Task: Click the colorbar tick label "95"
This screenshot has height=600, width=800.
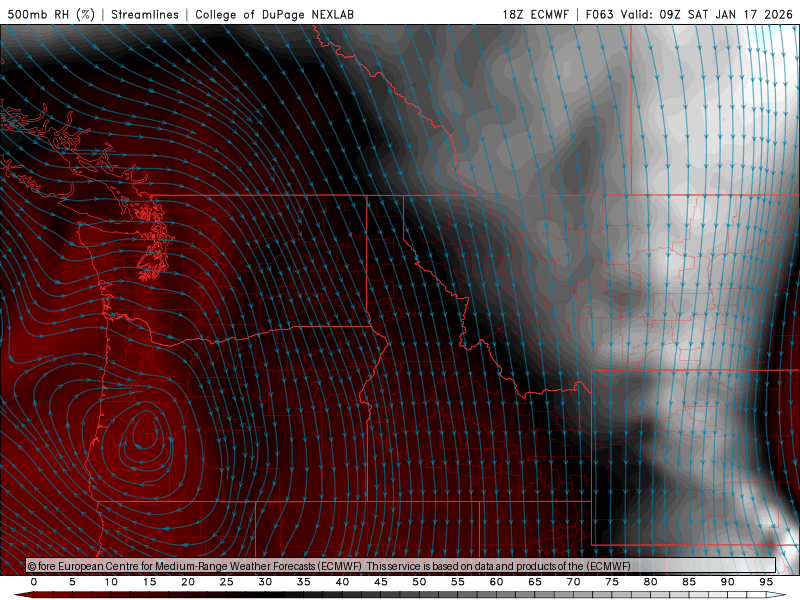Action: click(x=766, y=582)
